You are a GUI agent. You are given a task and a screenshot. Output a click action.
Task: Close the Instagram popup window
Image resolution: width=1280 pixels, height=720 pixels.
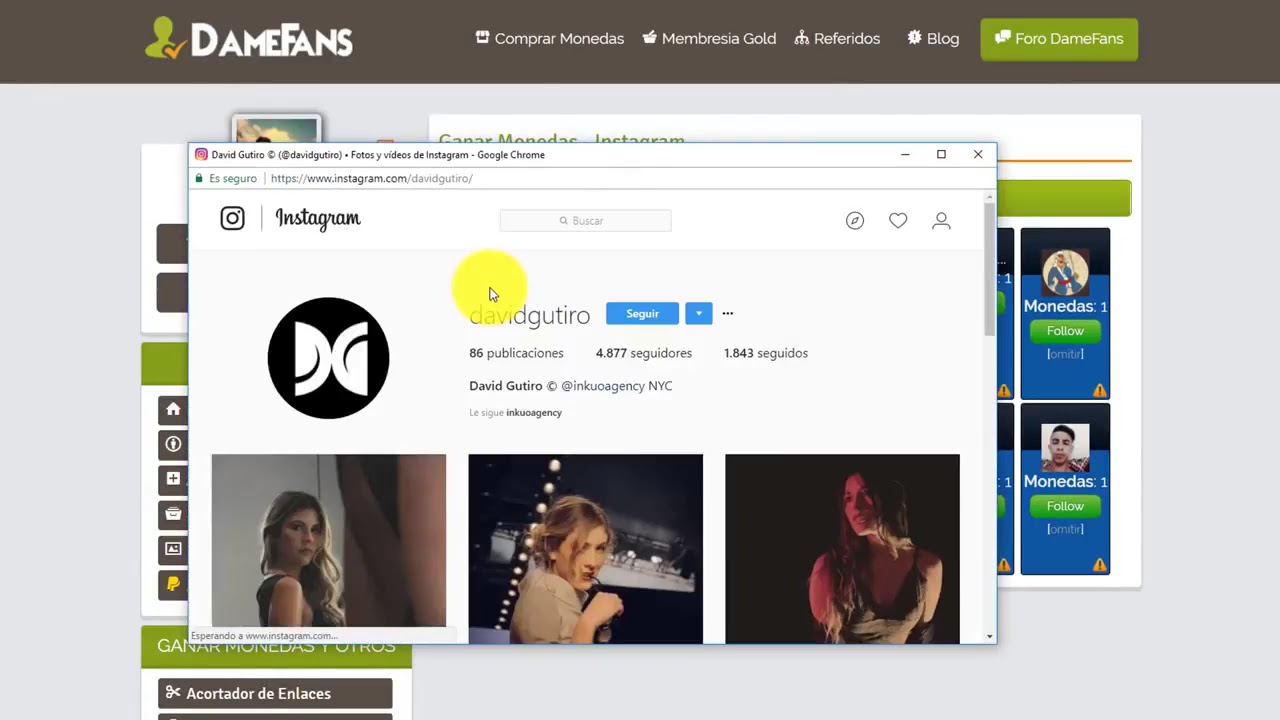[x=978, y=154]
